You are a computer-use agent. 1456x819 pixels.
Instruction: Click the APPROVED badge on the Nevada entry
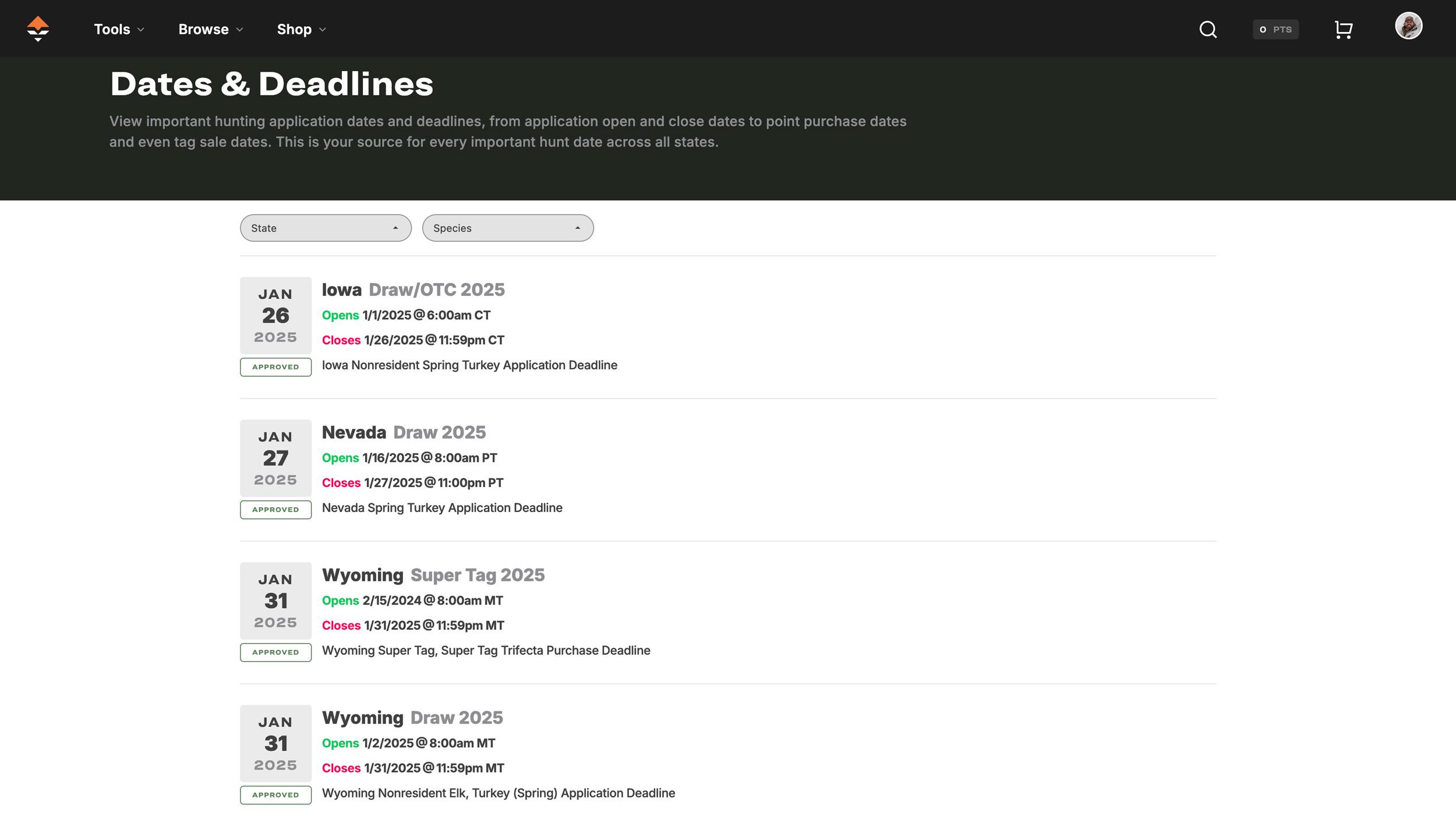click(x=275, y=510)
